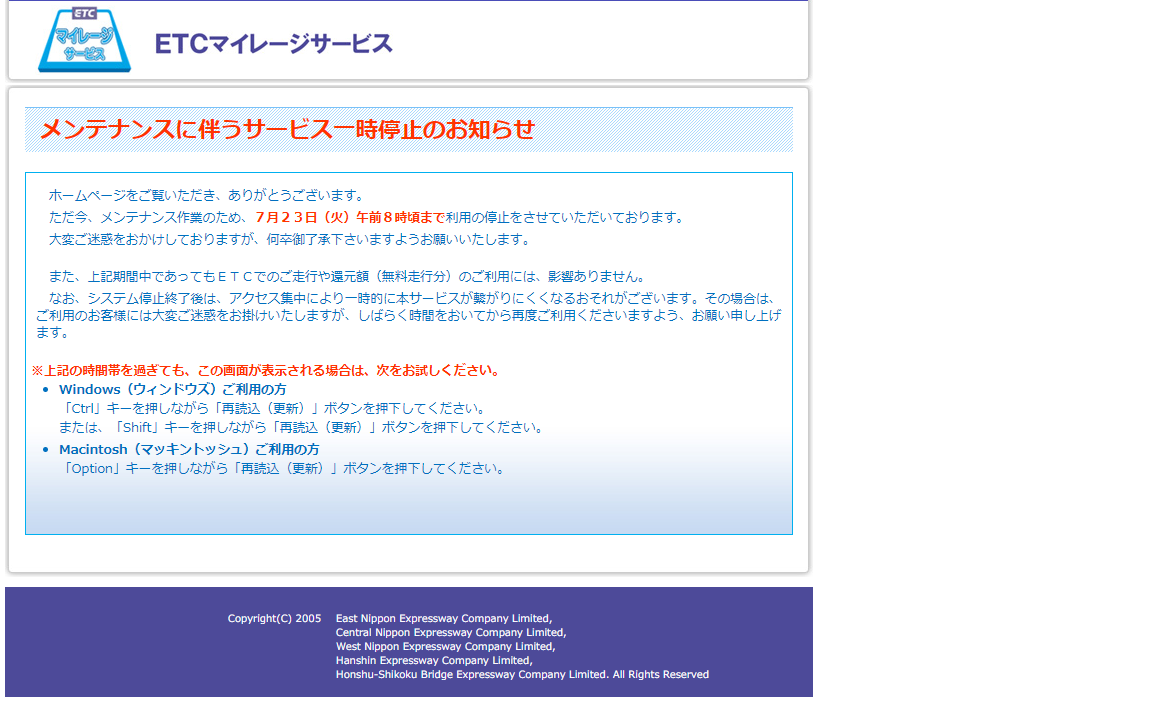
Task: Click the ETC Mileage Service logo icon
Action: pos(84,40)
